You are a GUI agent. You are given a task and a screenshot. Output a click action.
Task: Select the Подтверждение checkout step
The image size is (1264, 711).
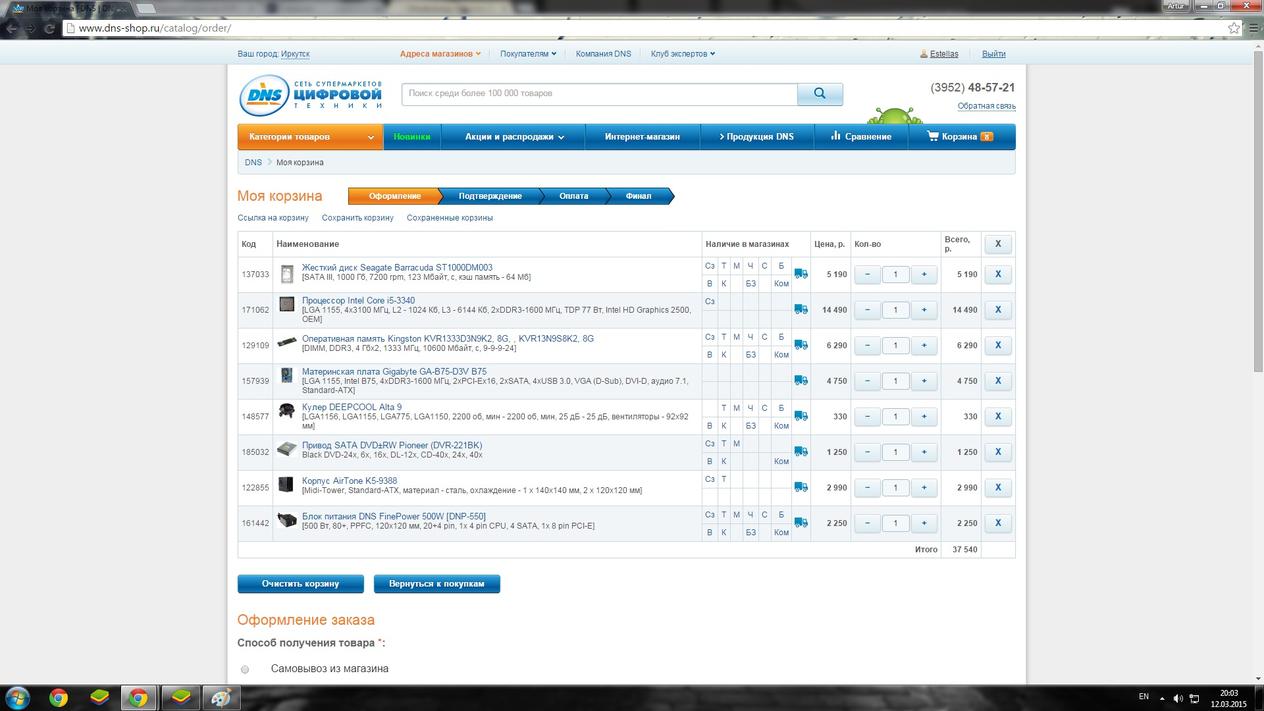(490, 196)
